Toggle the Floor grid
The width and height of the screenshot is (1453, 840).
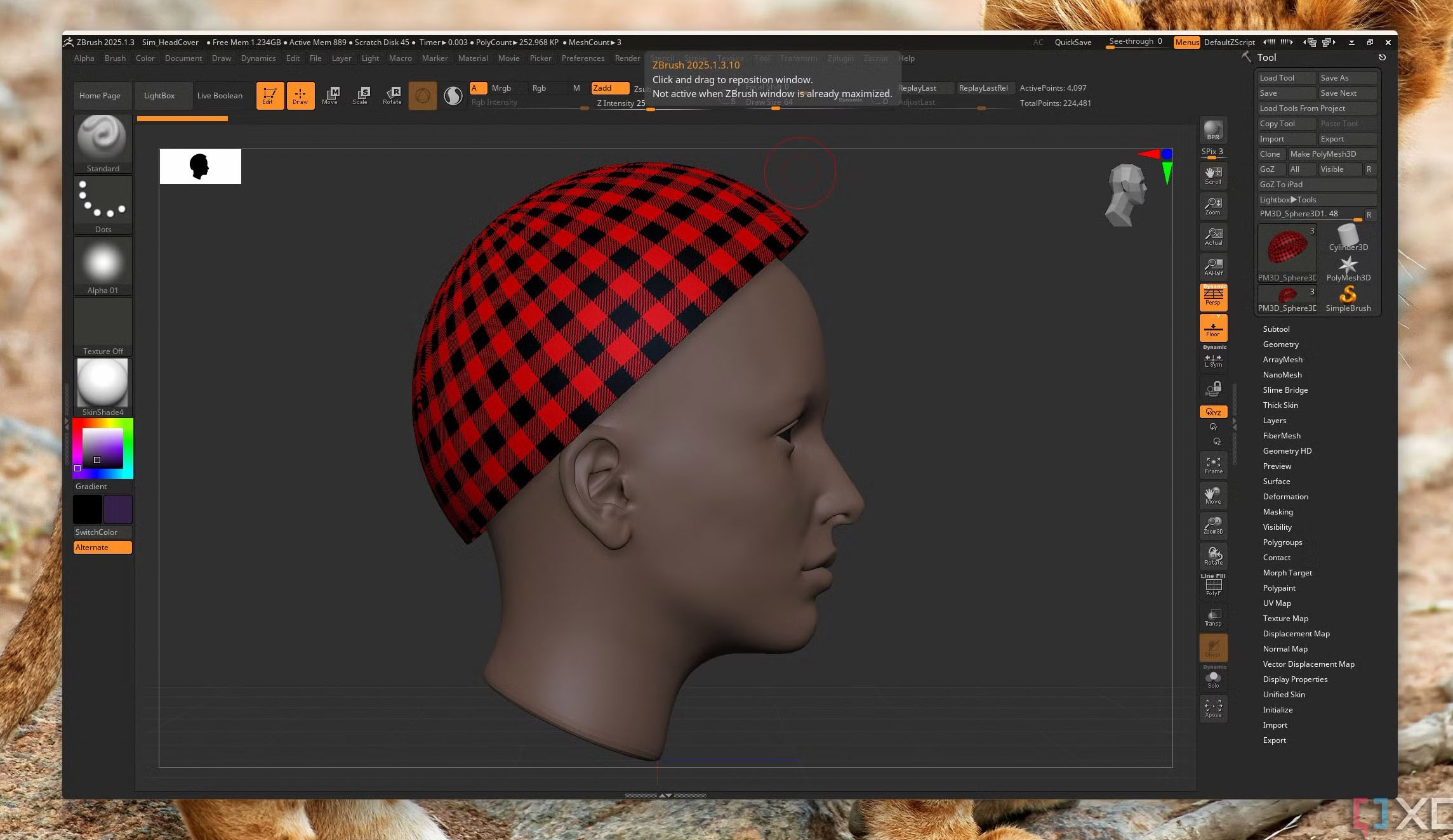(x=1213, y=328)
